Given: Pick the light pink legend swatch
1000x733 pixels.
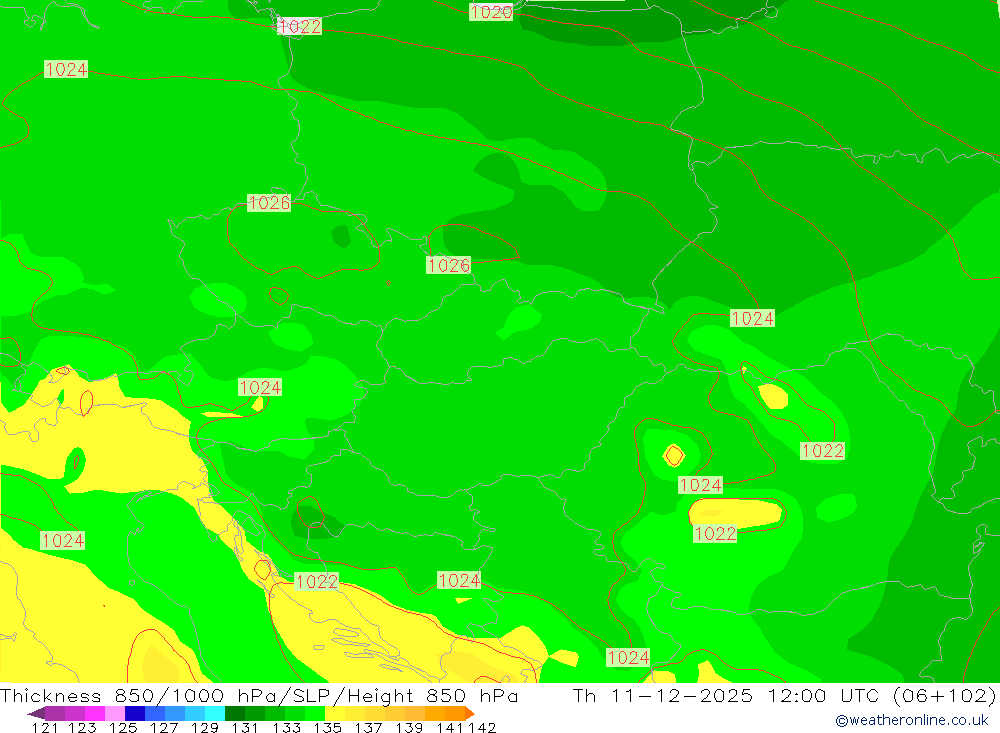Looking at the screenshot, I should click(115, 713).
